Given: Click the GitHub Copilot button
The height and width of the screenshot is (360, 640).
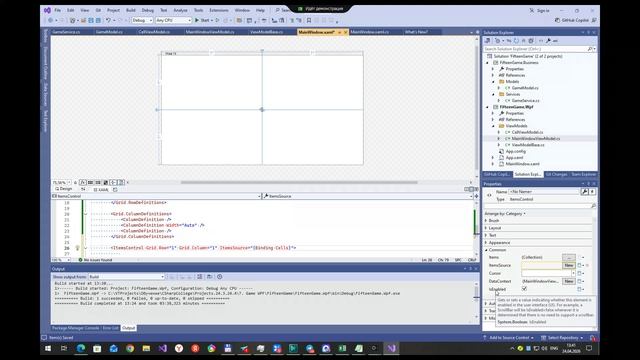Looking at the screenshot, I should tap(571, 20).
